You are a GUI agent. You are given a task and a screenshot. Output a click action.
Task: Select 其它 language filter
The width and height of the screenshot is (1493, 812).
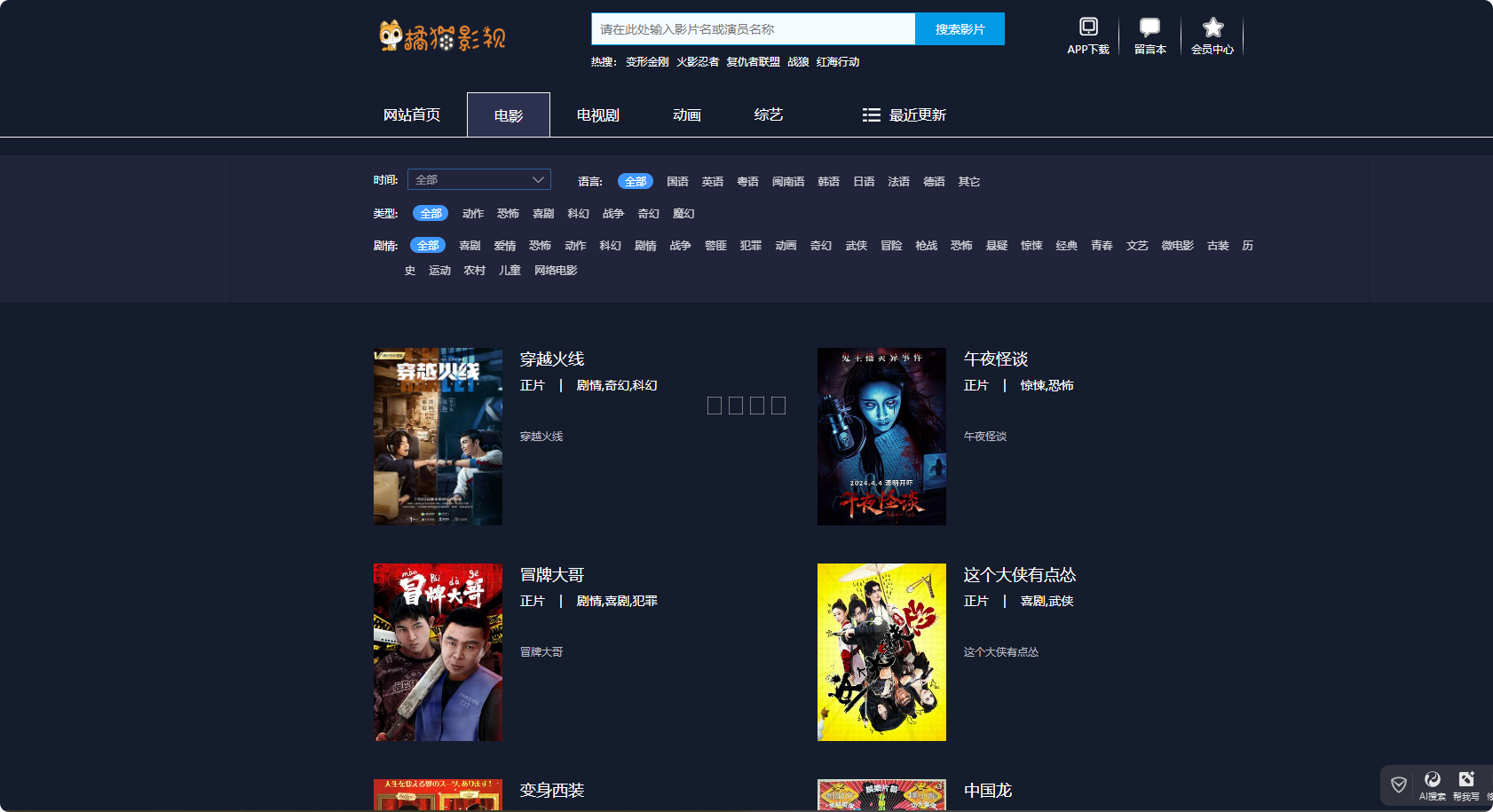(969, 181)
